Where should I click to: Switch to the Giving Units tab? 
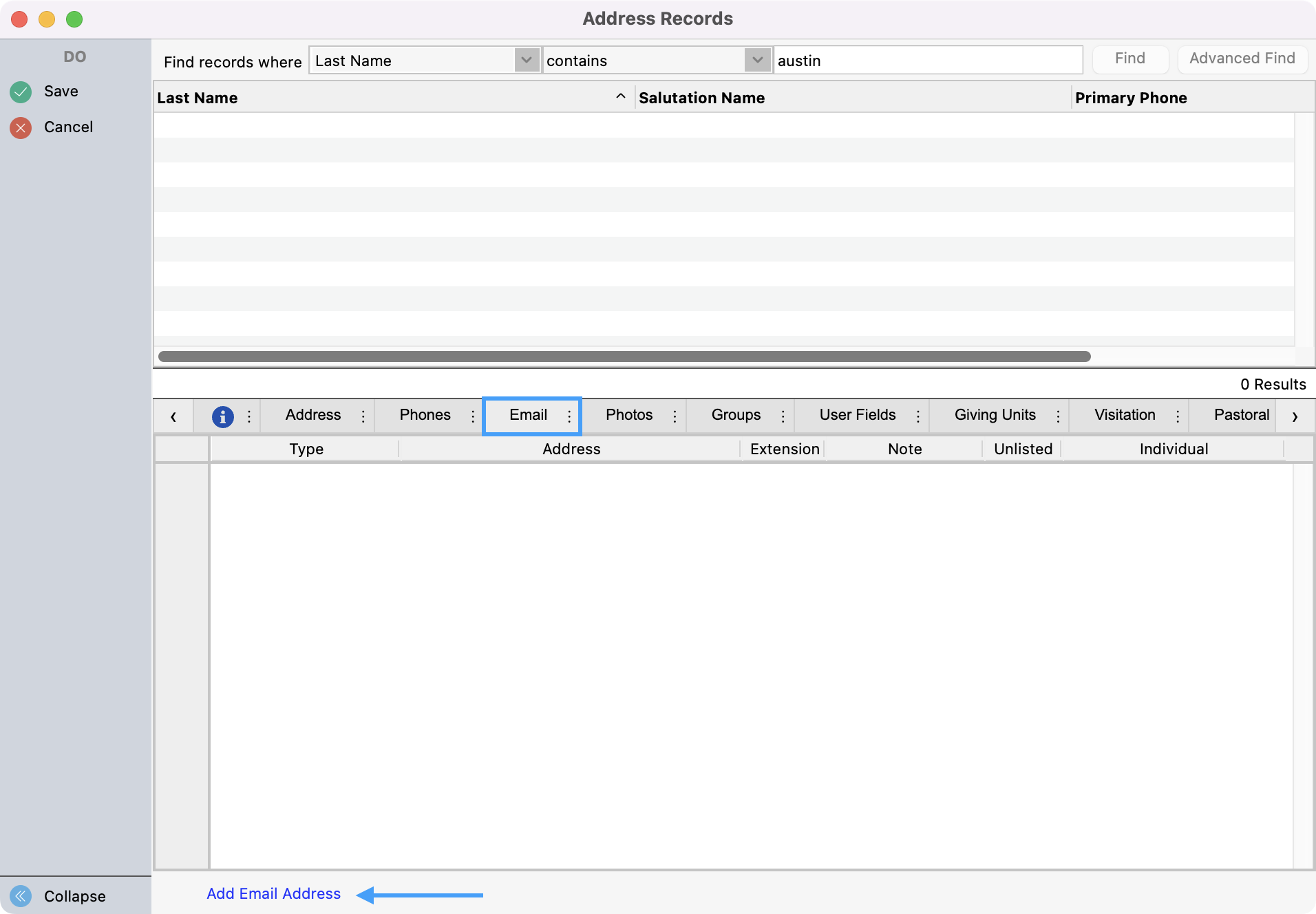click(x=995, y=415)
